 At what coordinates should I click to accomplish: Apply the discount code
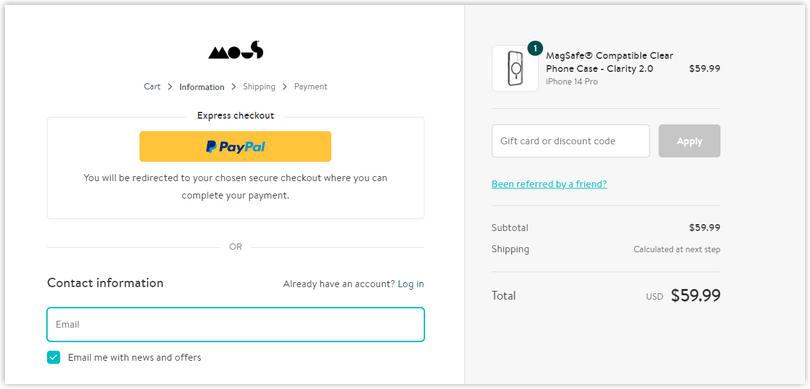[689, 141]
